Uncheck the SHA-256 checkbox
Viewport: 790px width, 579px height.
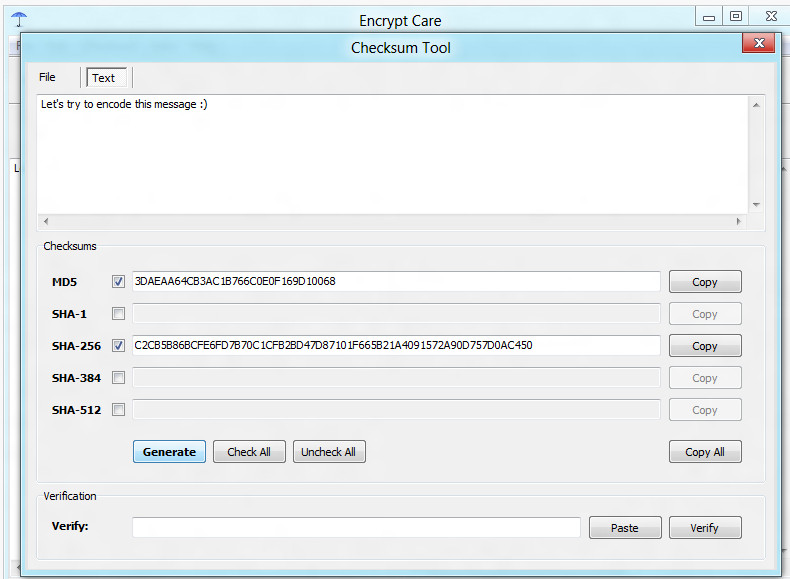[x=118, y=346]
